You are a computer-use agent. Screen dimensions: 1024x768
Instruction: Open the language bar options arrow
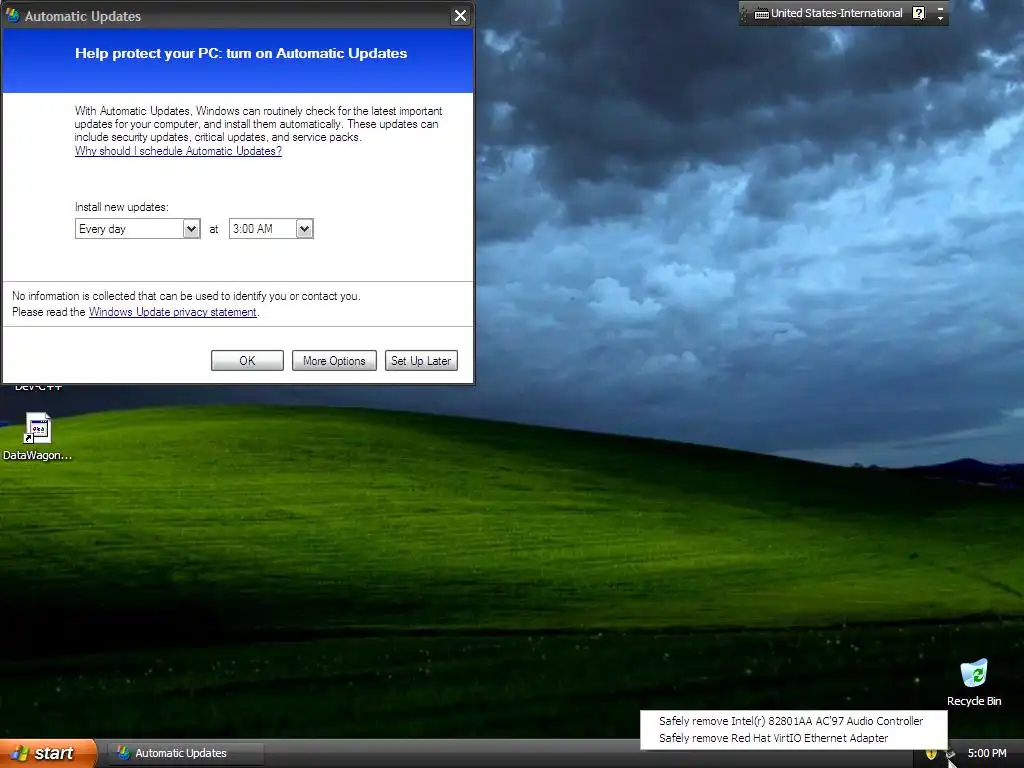940,19
